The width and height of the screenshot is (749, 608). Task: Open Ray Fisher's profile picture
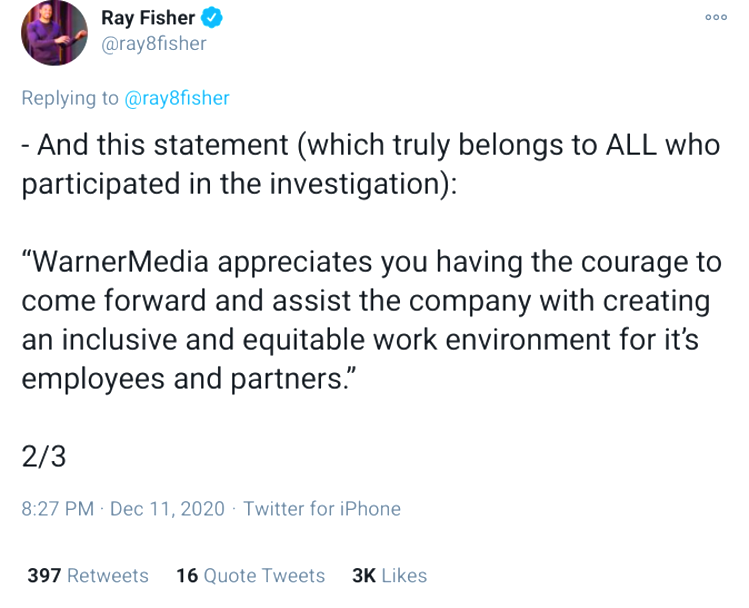[55, 33]
